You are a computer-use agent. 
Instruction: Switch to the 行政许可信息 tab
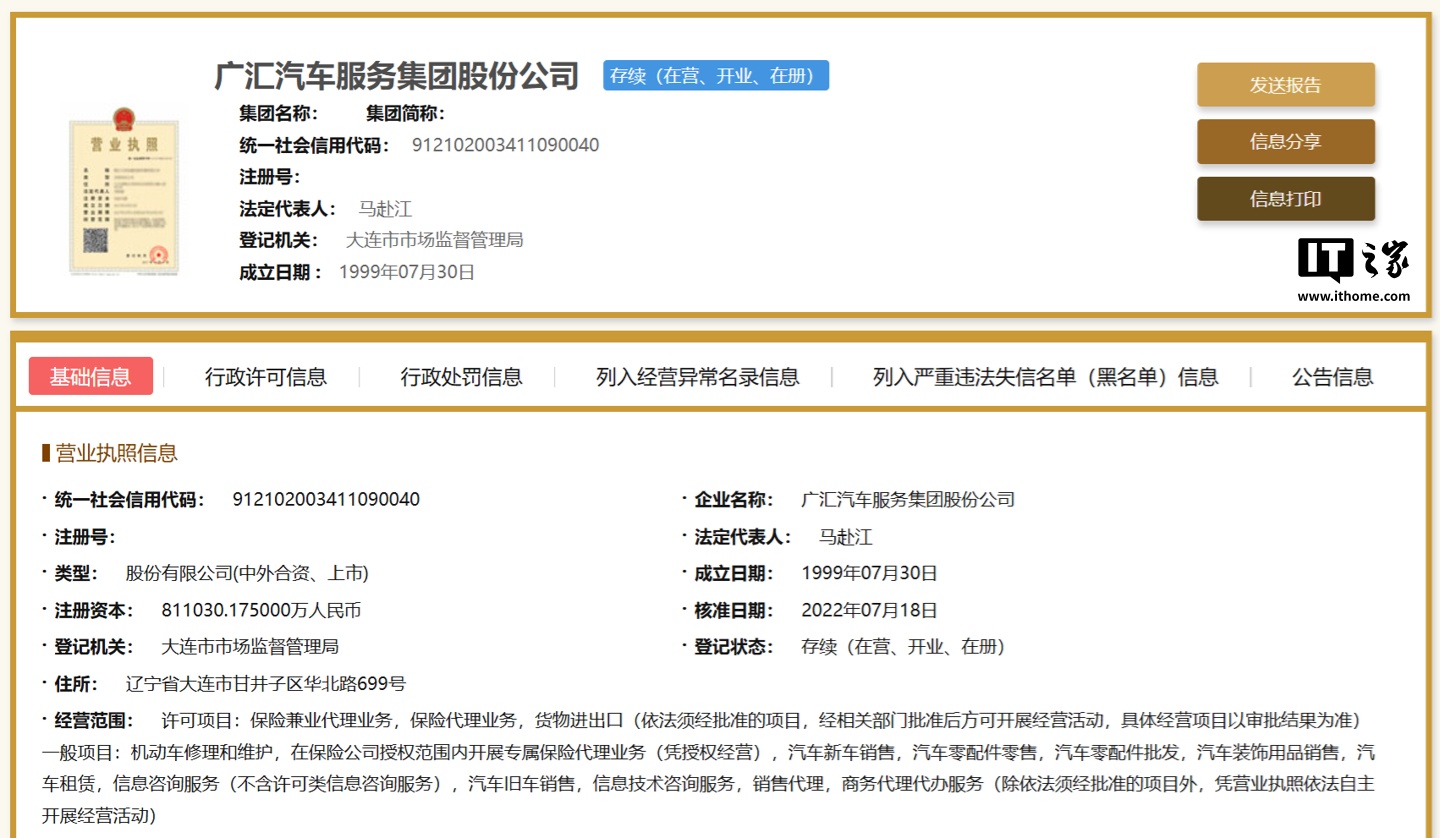coord(266,377)
